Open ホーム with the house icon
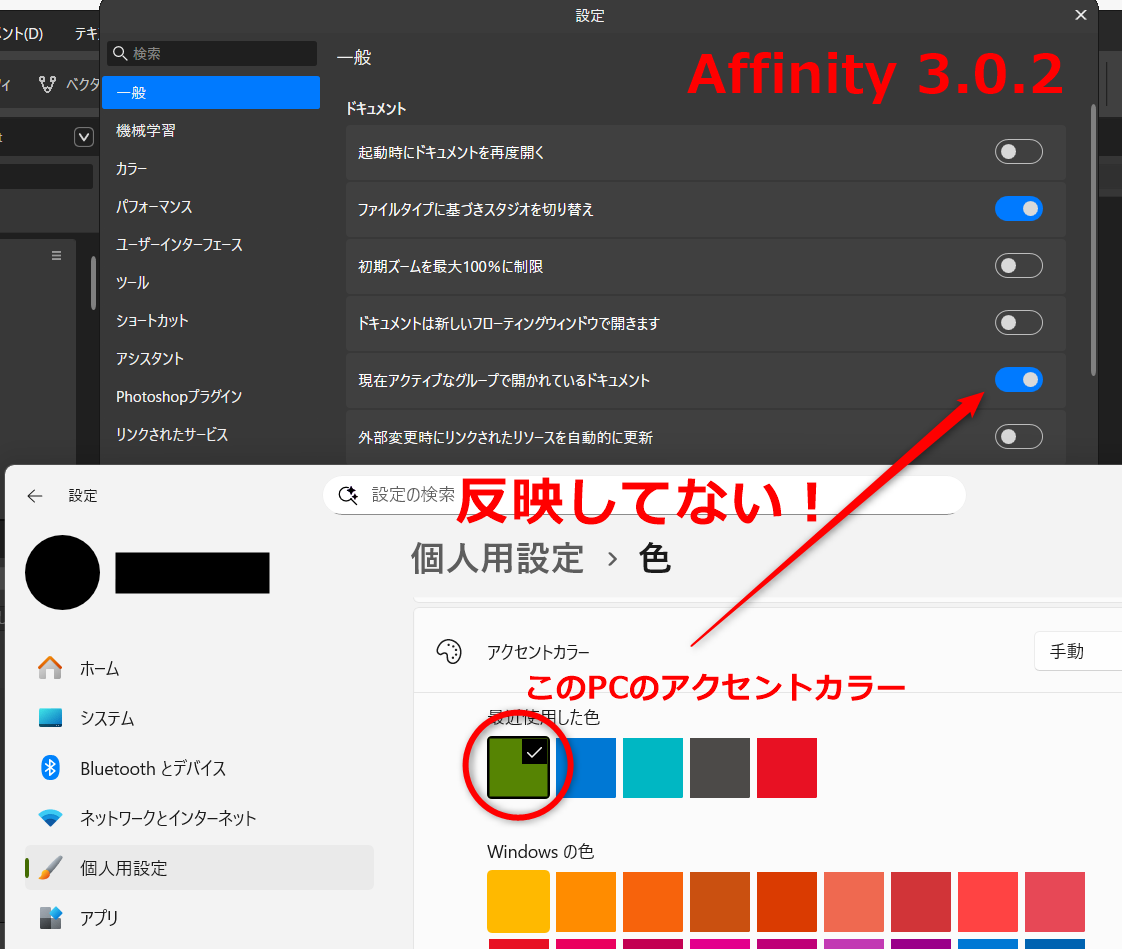This screenshot has height=949, width=1122. (x=50, y=668)
